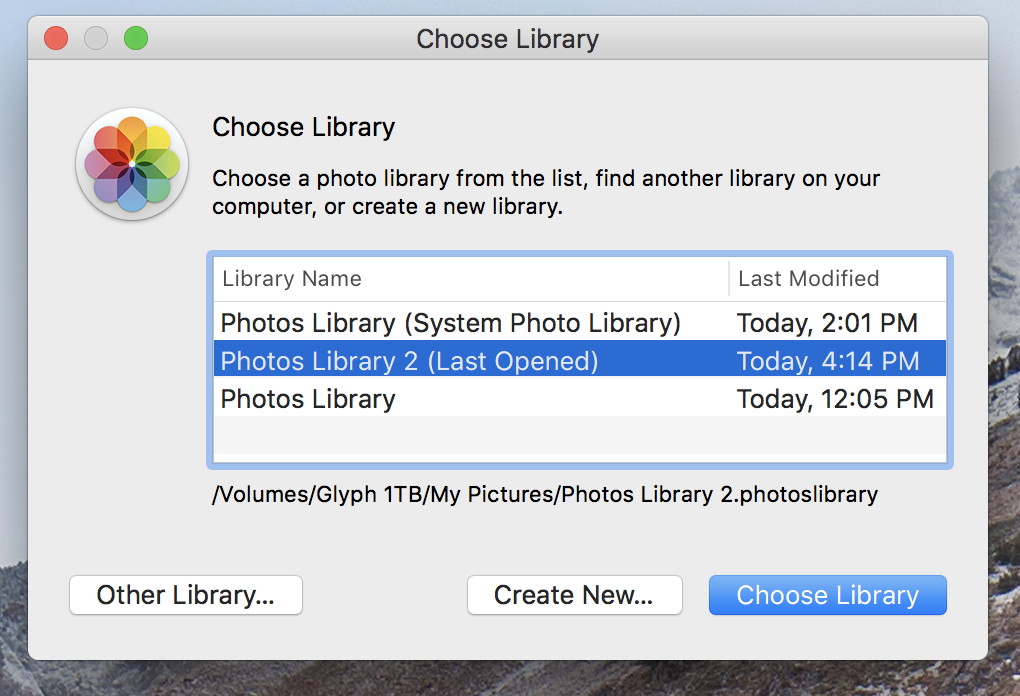Select the Photos Library 2 (Last Opened) row
Image resolution: width=1020 pixels, height=696 pixels.
click(580, 360)
